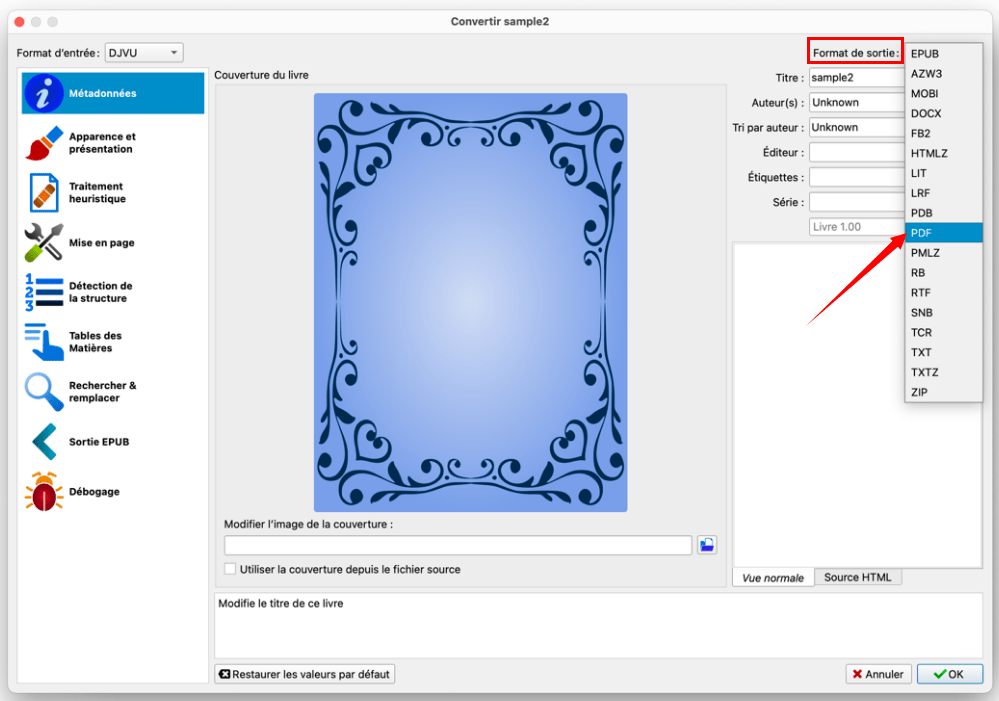Viewport: 999px width, 701px height.
Task: Close the Convertir sample2 window
Action: pos(19,22)
